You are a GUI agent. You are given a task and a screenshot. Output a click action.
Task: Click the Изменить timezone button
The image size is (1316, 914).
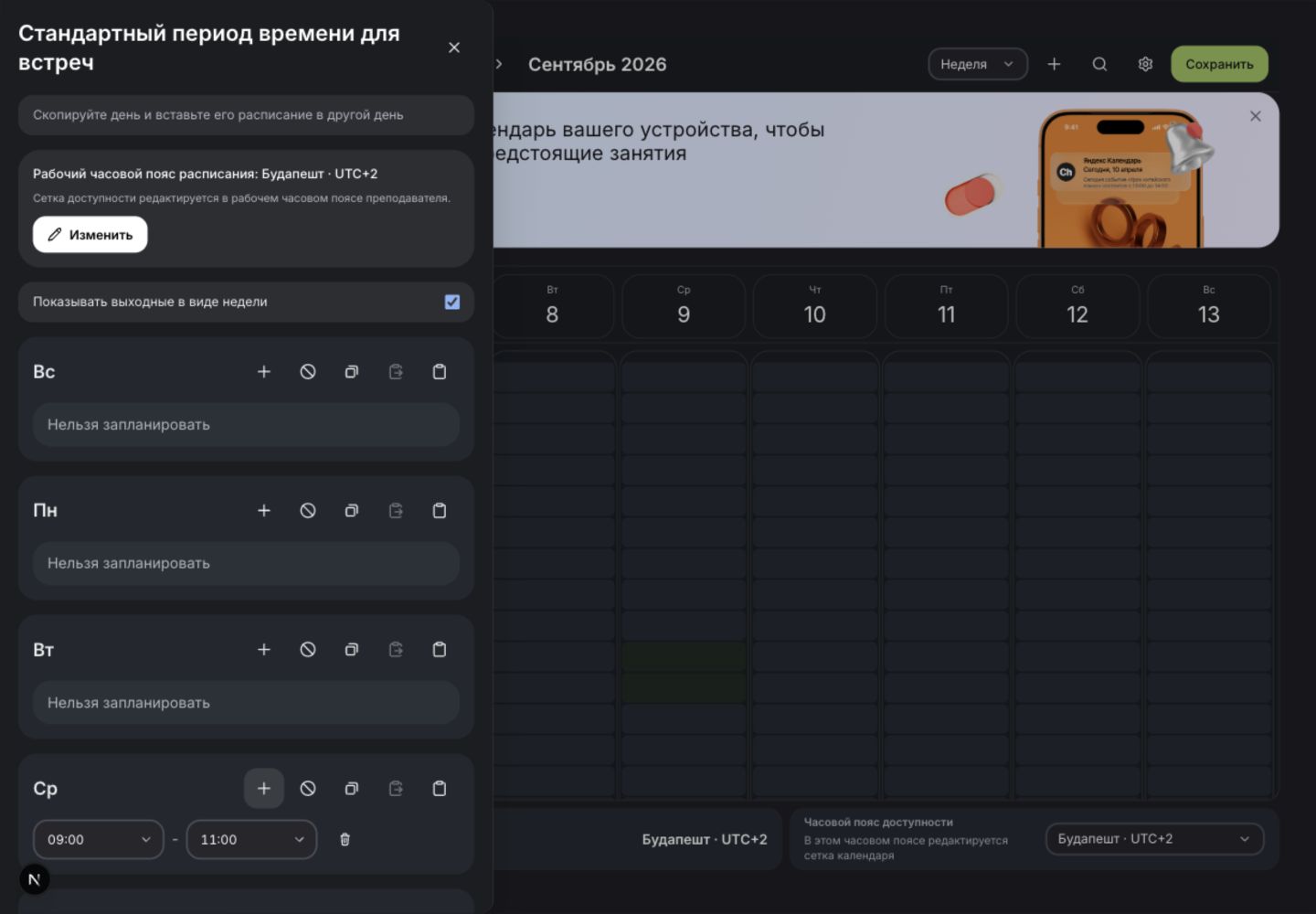90,234
